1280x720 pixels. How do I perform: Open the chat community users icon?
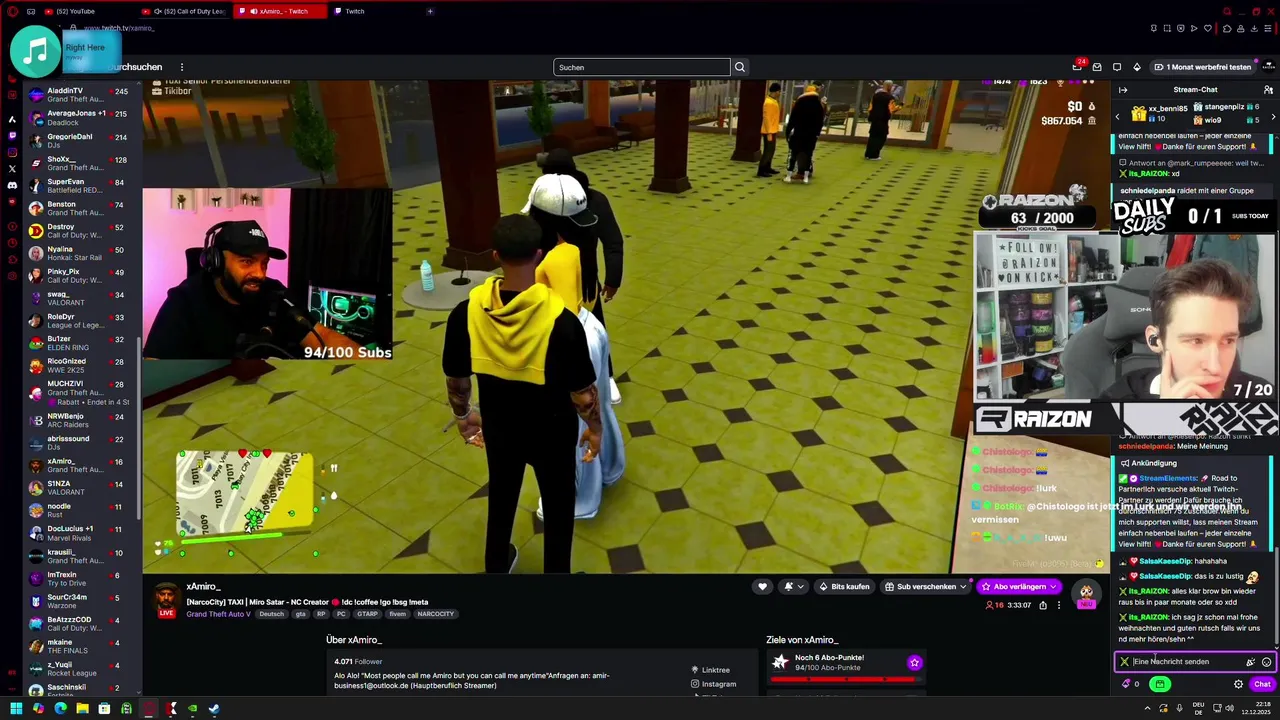pyautogui.click(x=1268, y=90)
